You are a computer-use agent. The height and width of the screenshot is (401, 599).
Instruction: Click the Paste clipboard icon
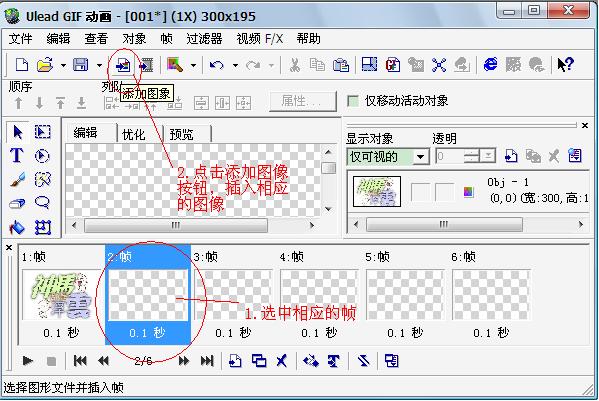point(341,65)
